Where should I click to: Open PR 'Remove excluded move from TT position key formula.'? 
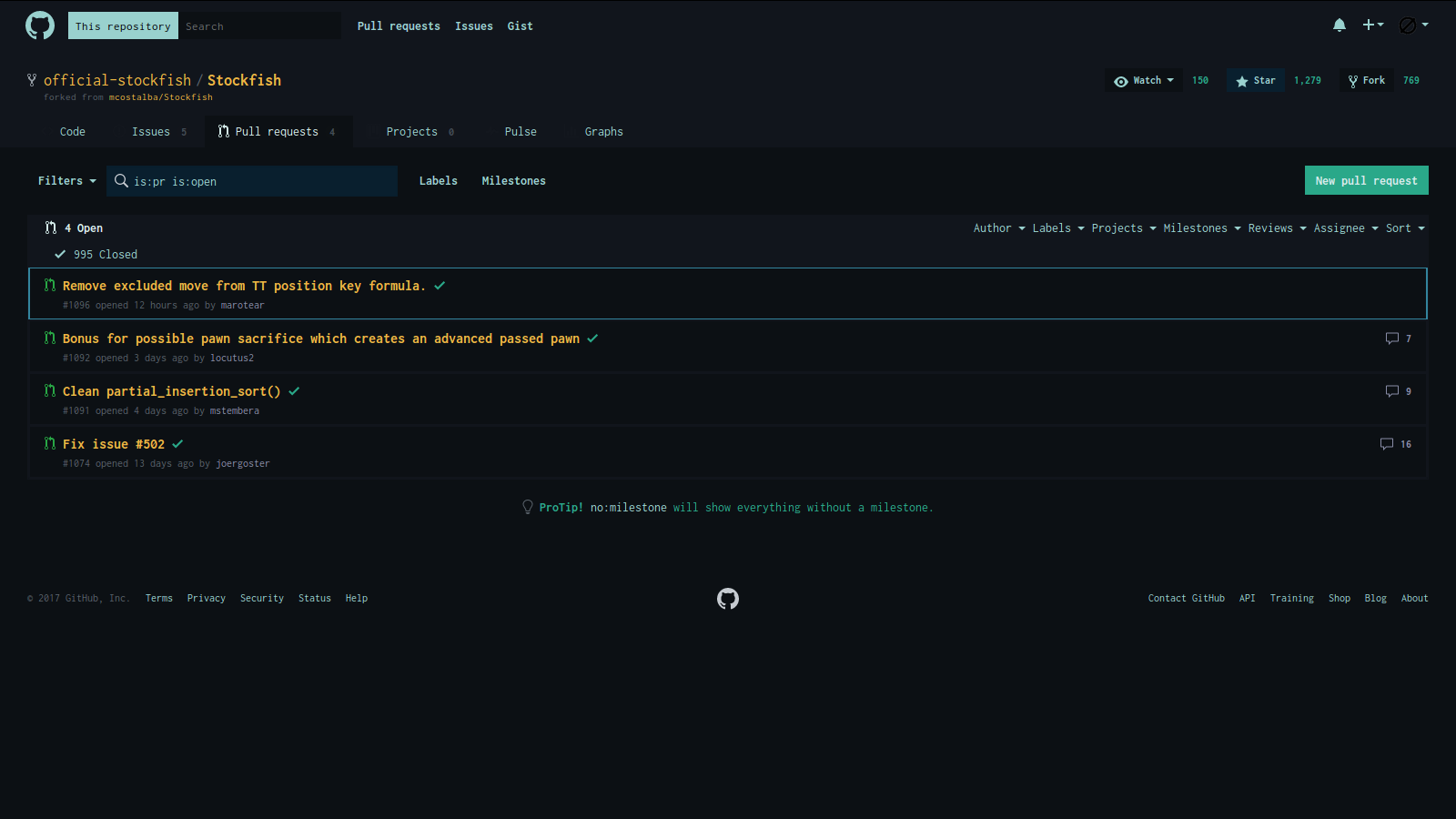pyautogui.click(x=244, y=286)
